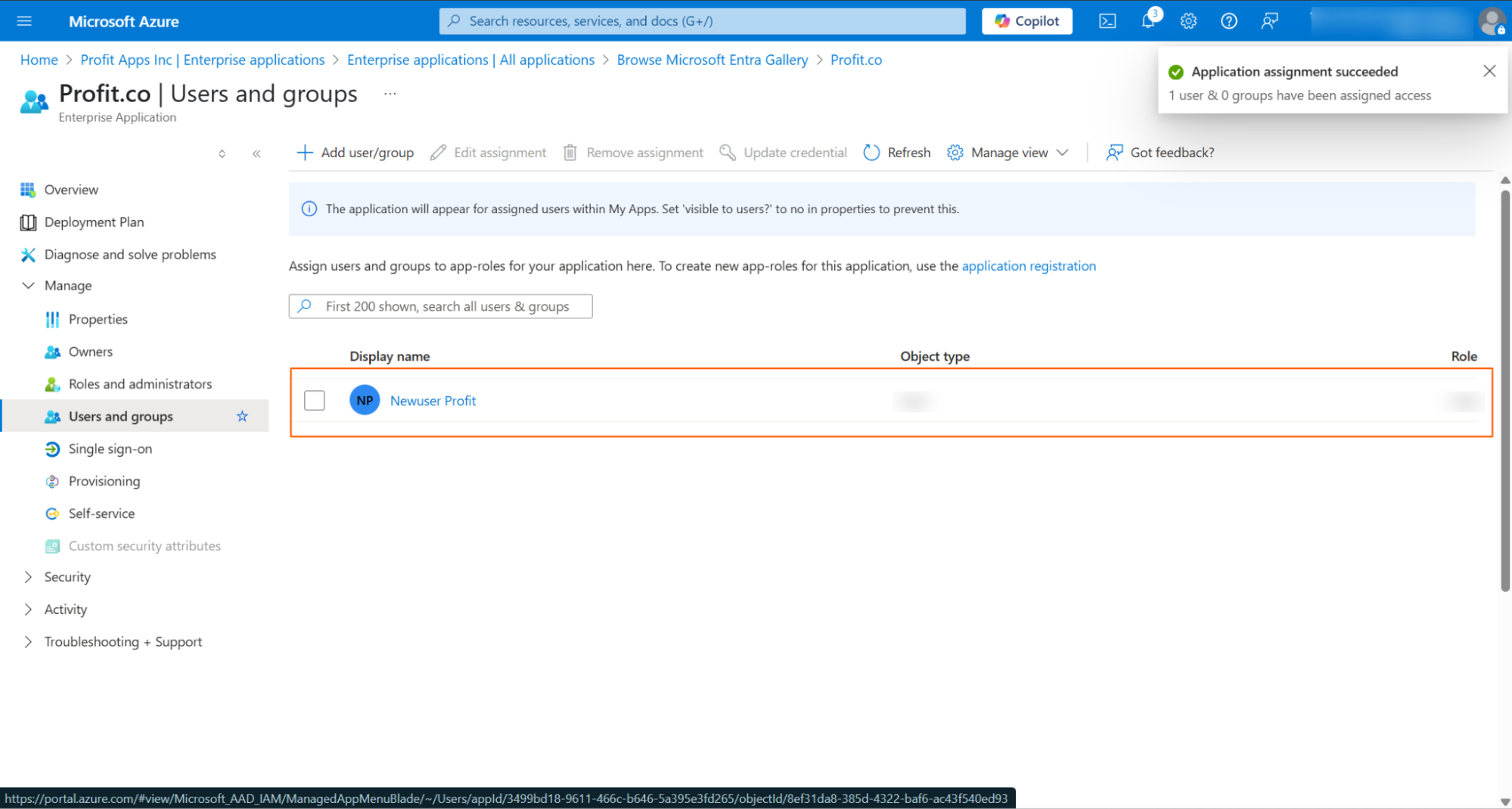Click Got feedback?
This screenshot has height=809, width=1512.
(1160, 153)
